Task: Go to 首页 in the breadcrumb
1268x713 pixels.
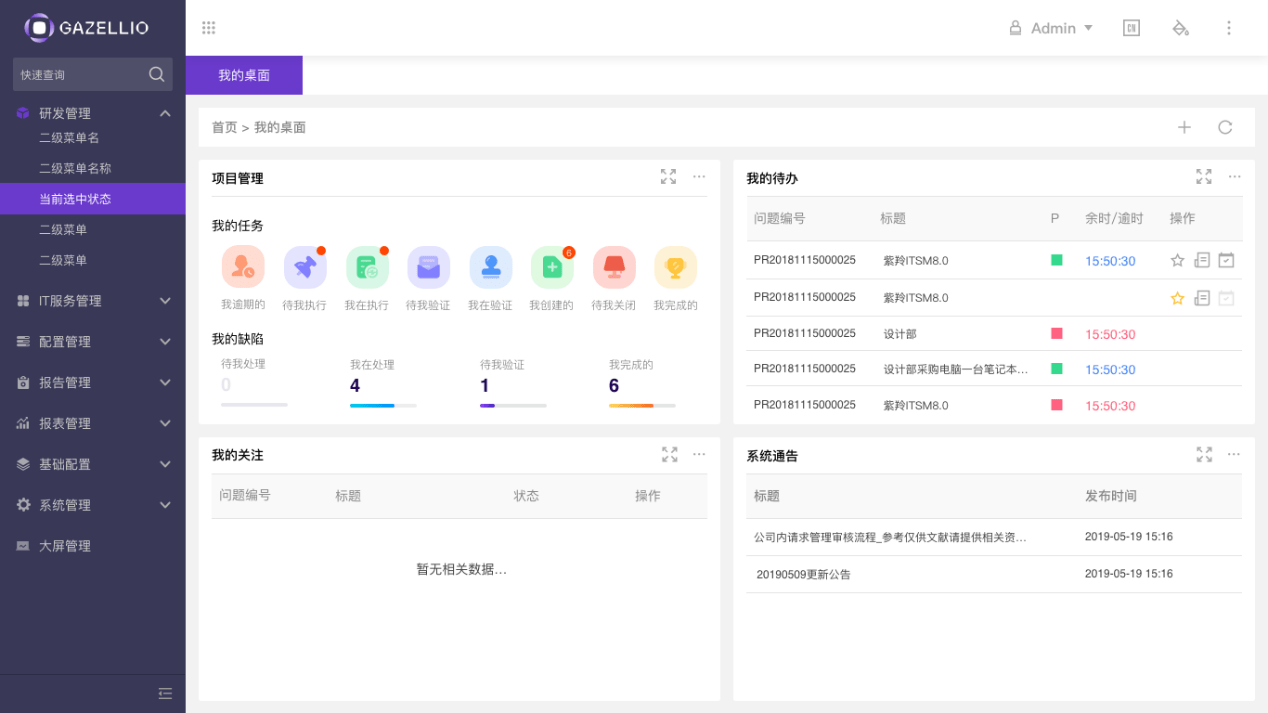Action: 224,127
